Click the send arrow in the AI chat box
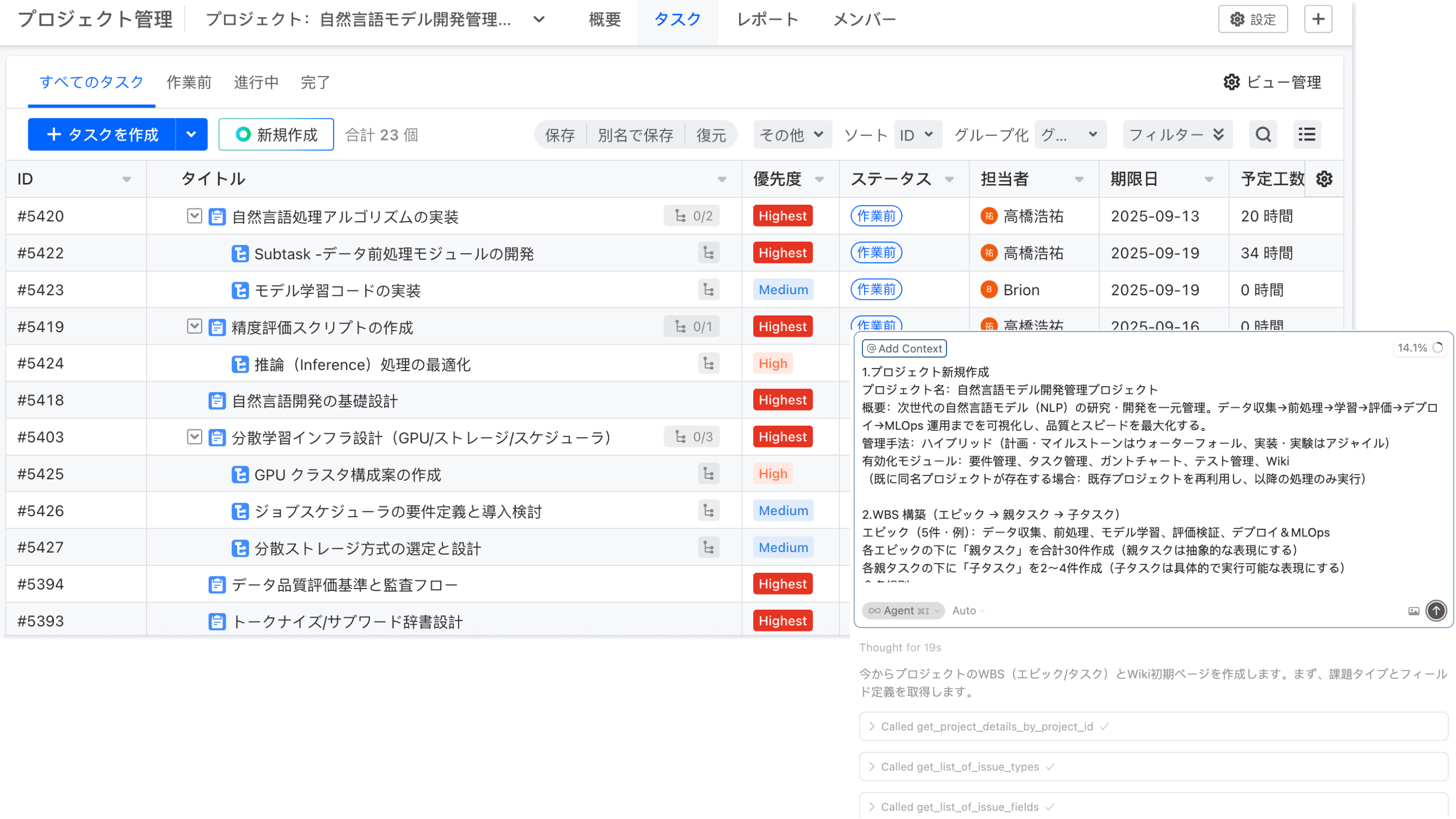Screen dimensions: 1456x819 click(1436, 610)
